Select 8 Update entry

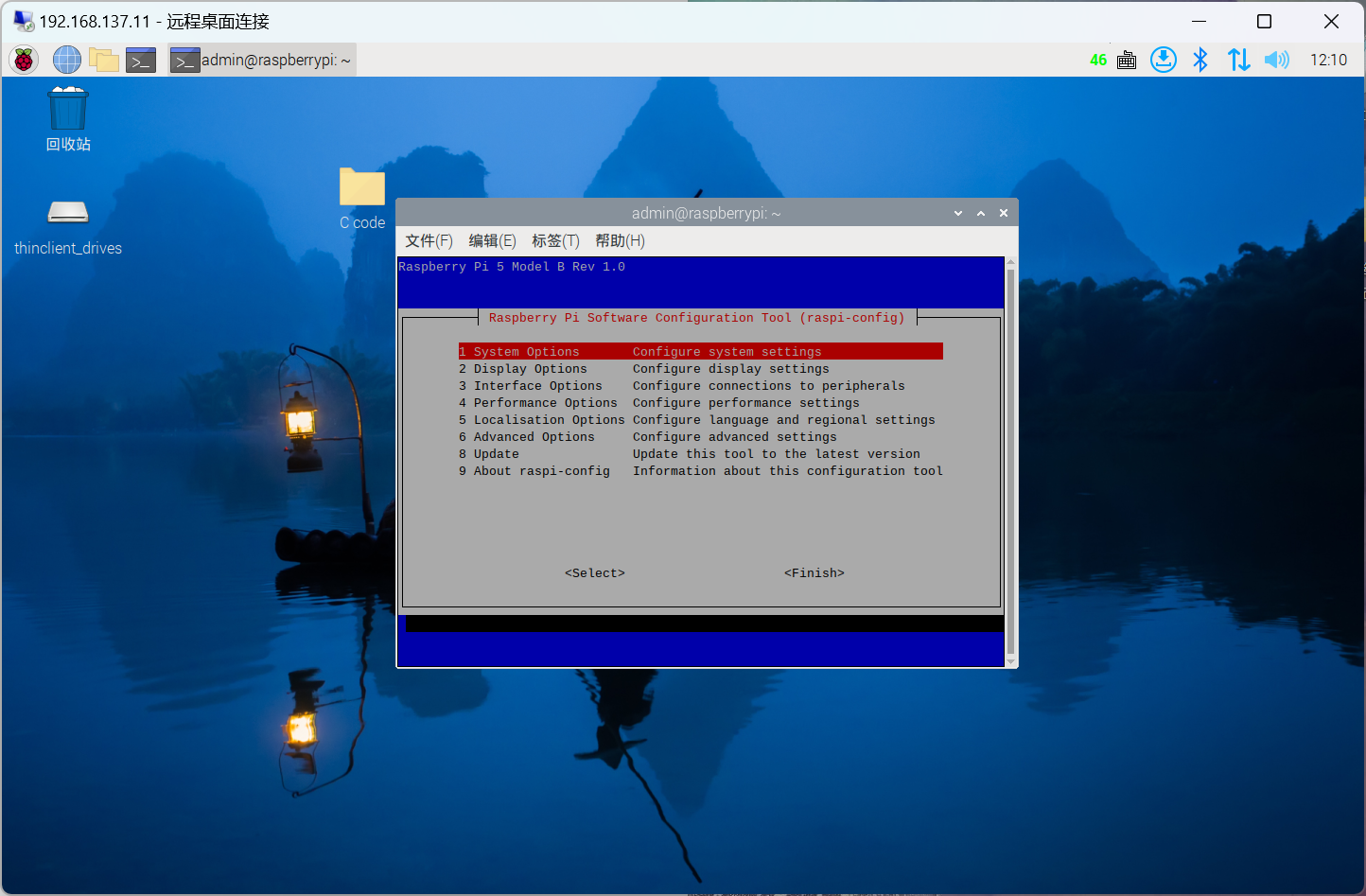(701, 453)
